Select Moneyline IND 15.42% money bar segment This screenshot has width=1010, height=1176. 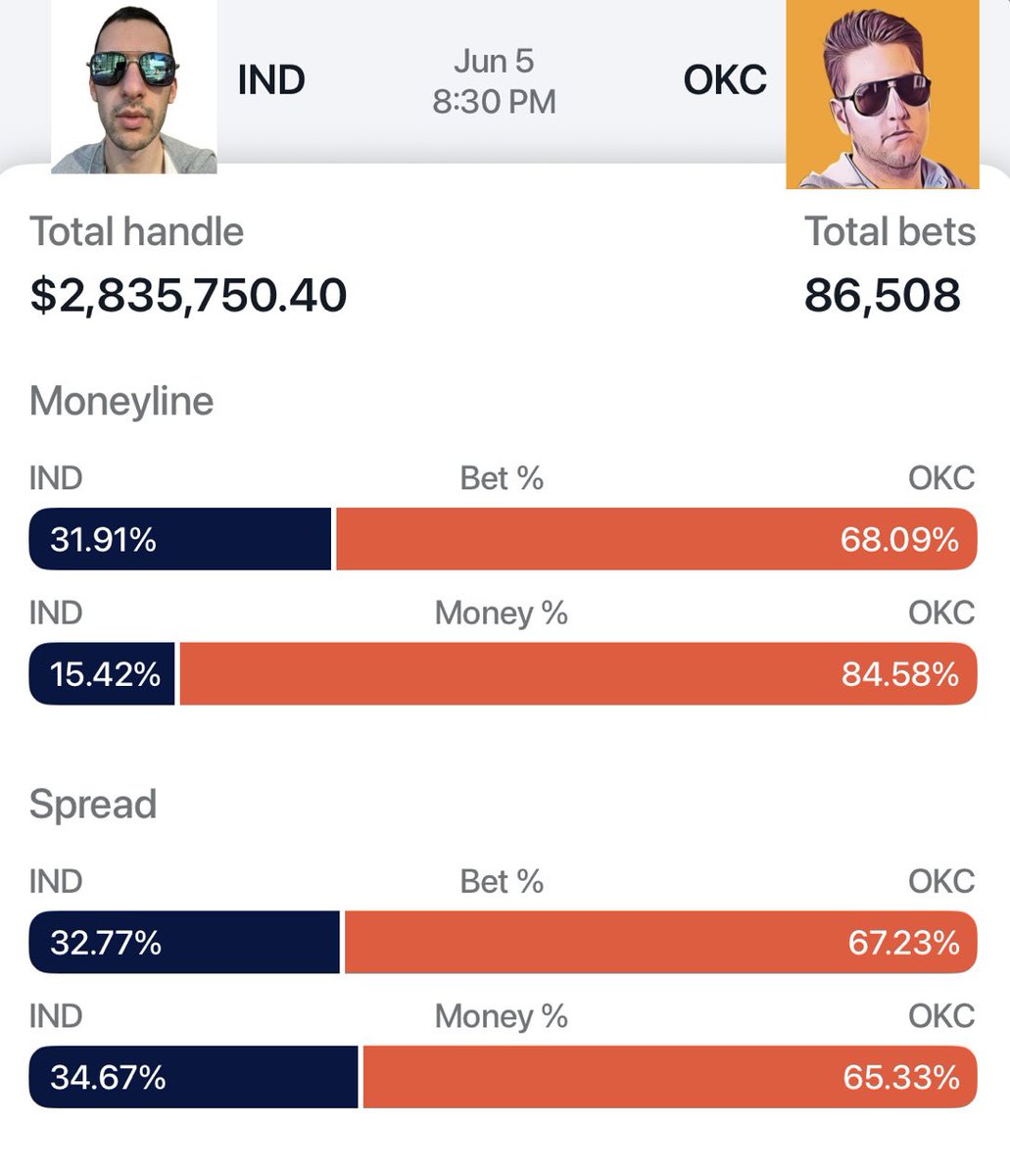tap(103, 674)
